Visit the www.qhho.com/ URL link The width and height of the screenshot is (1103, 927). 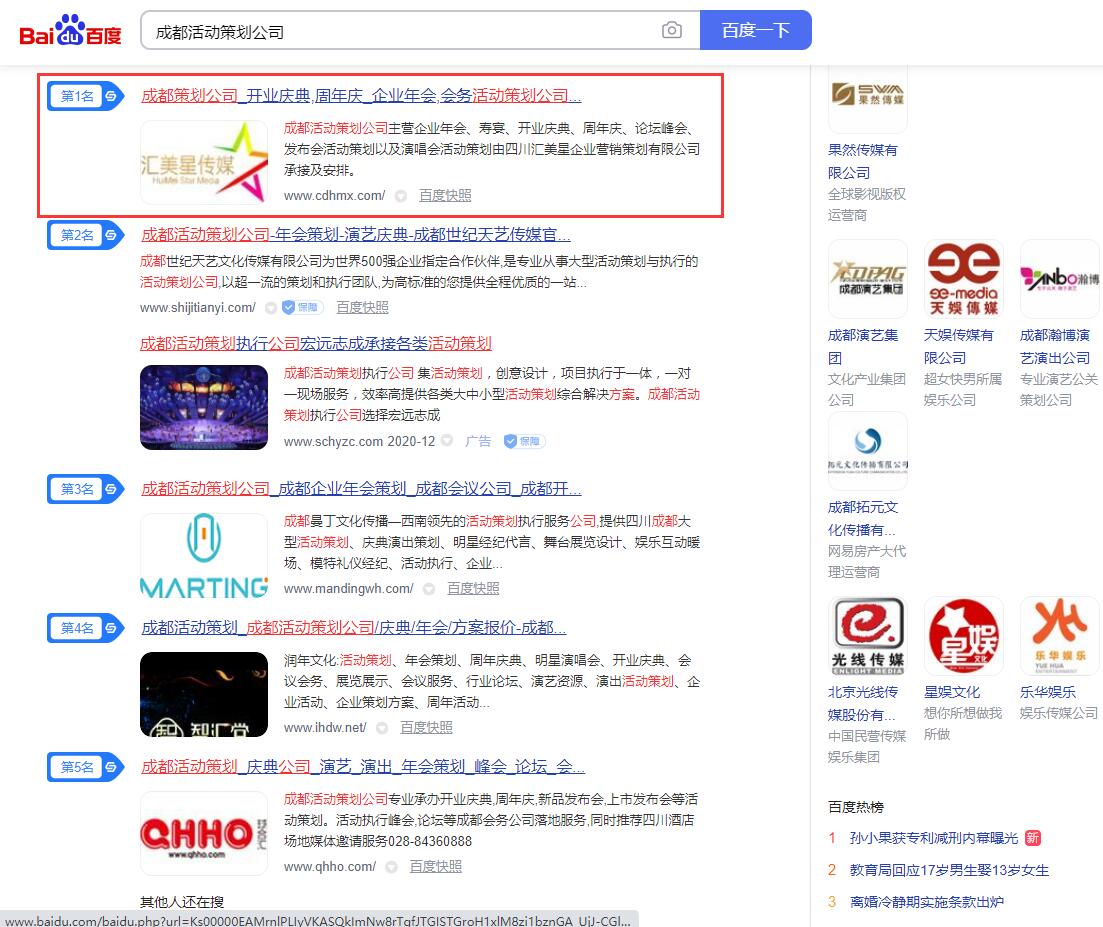(330, 867)
